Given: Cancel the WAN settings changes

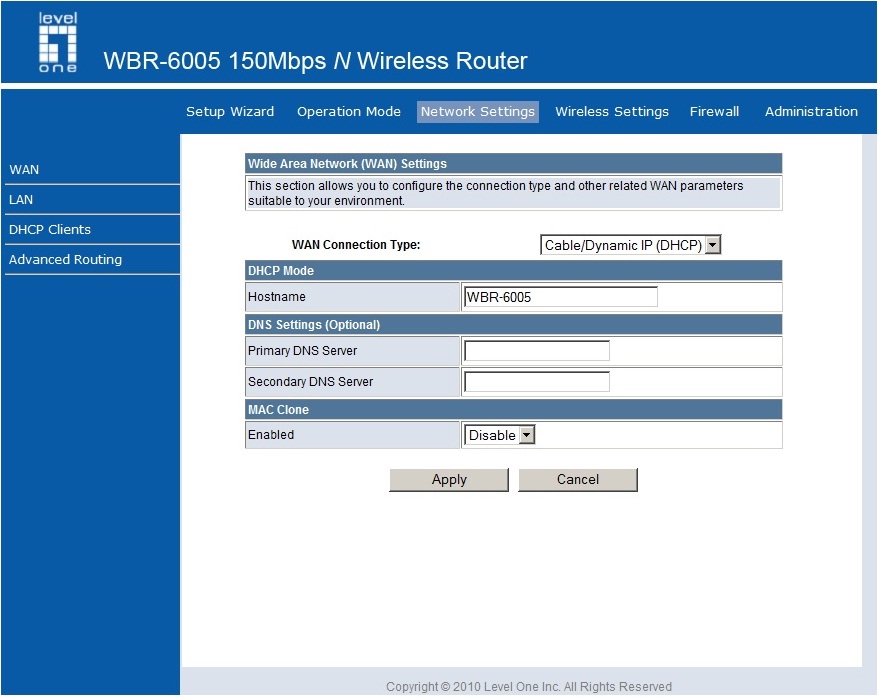Looking at the screenshot, I should coord(578,480).
